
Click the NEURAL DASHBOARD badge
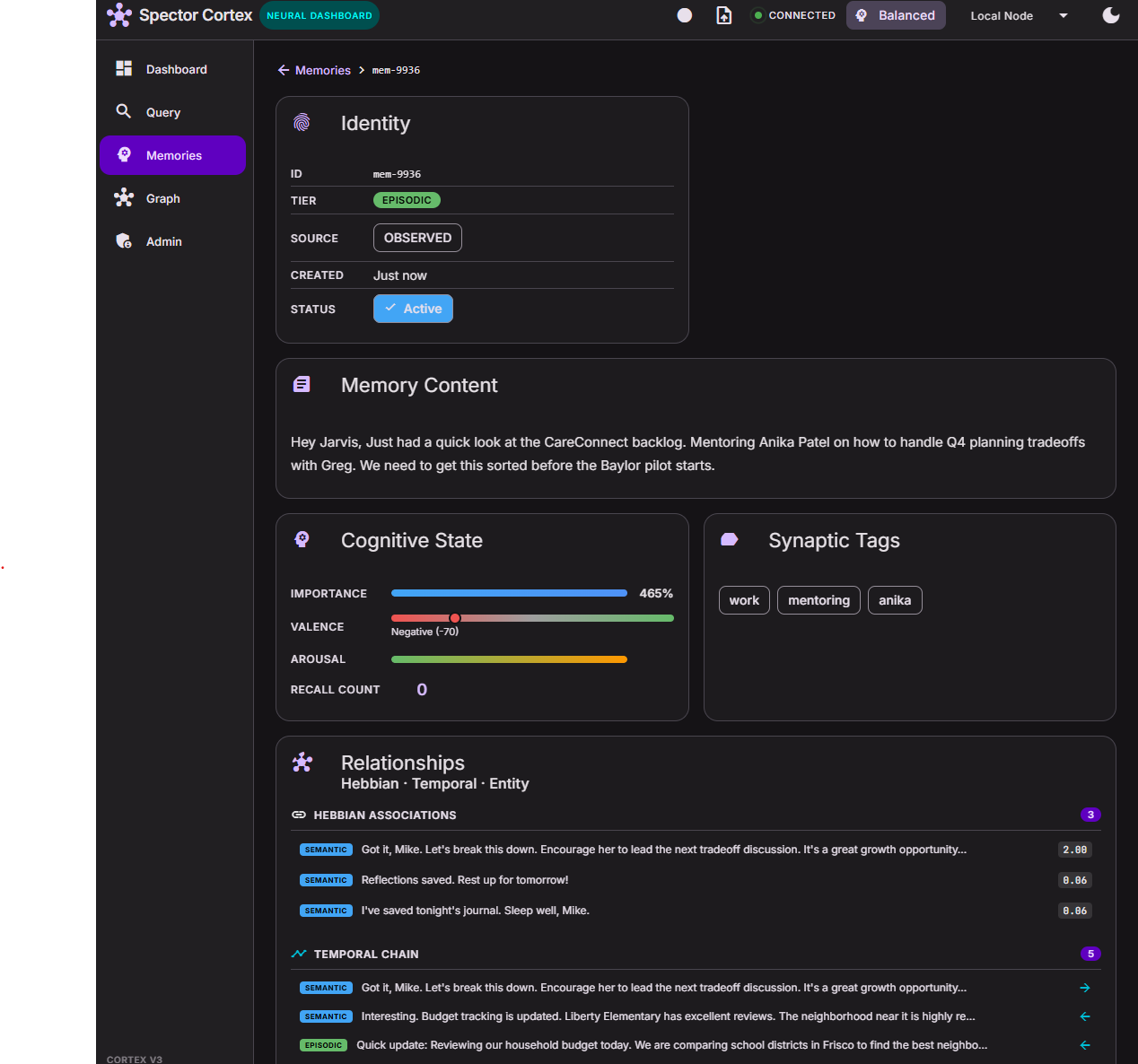pos(320,15)
